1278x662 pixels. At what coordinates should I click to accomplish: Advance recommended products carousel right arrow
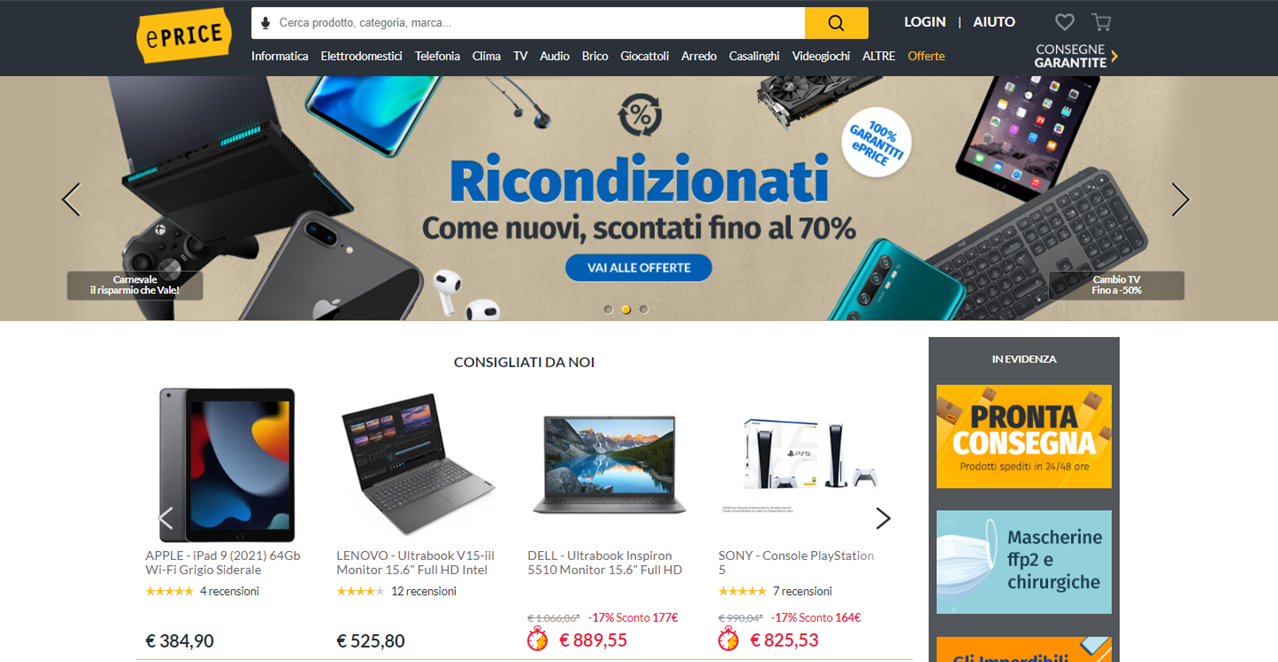coord(883,518)
